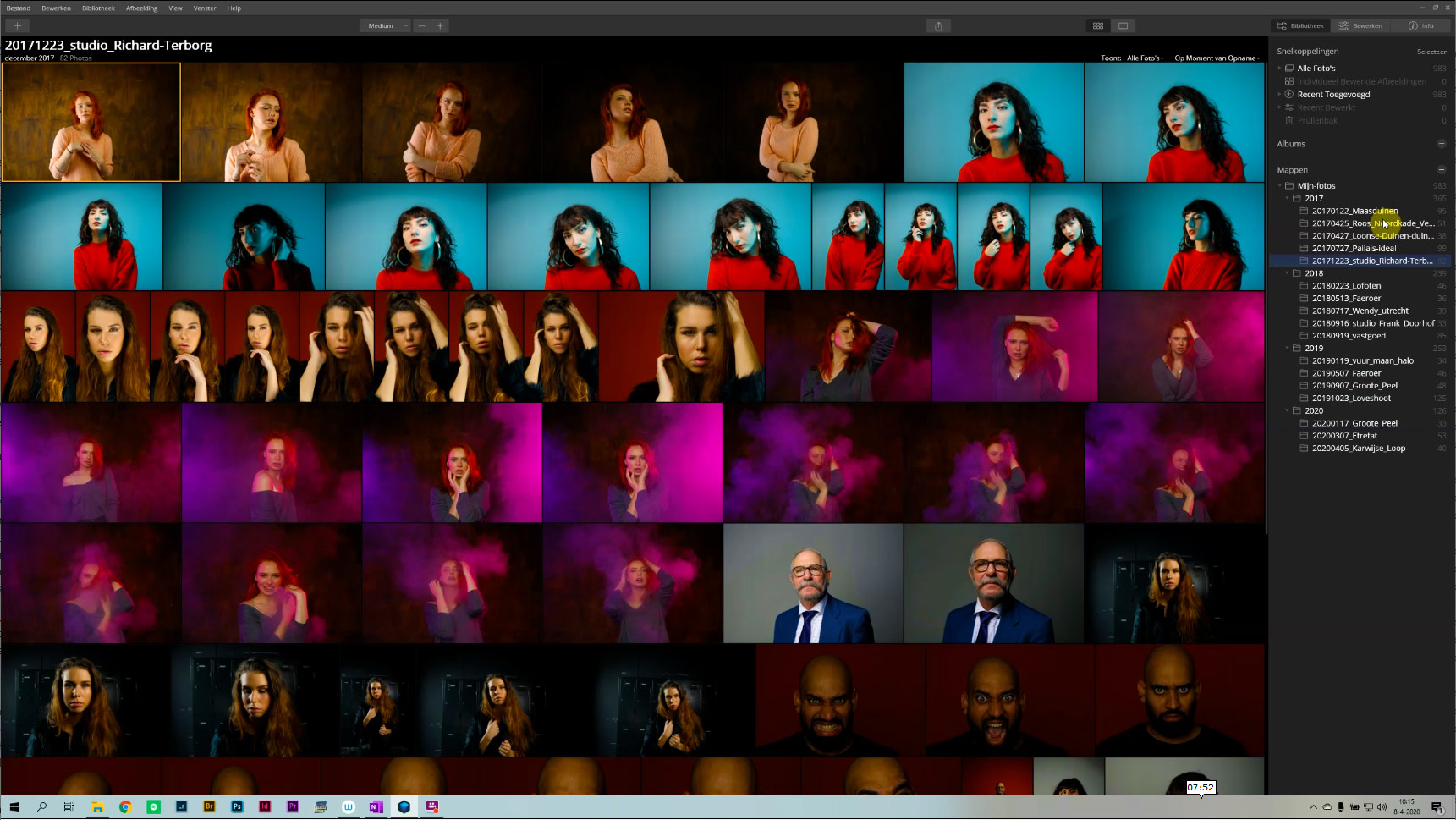Click the add photos plus button
This screenshot has width=1456, height=820.
click(x=17, y=25)
